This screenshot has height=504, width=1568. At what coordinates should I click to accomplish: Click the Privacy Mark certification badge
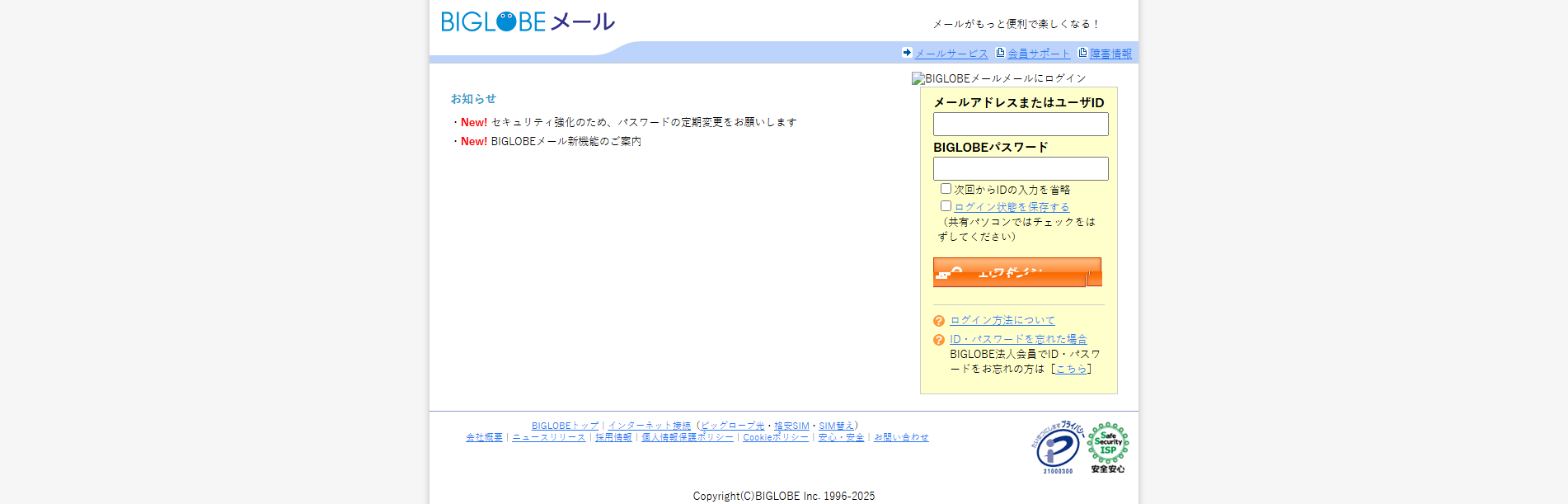point(1058,448)
